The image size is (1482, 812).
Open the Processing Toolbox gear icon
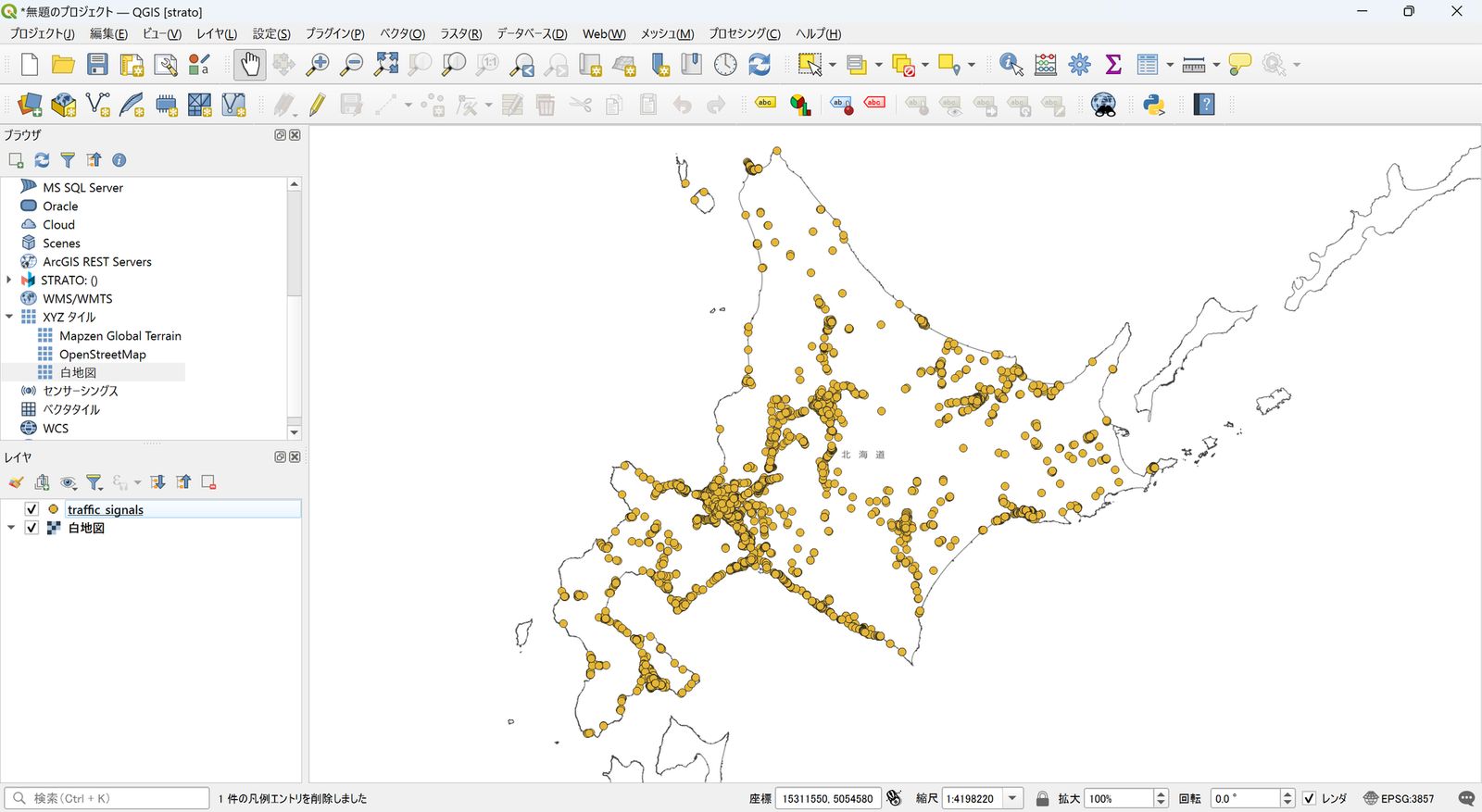[x=1079, y=64]
